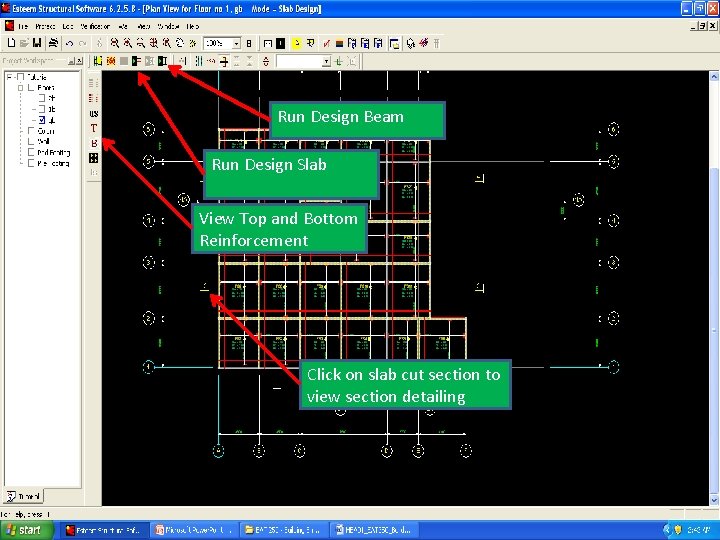Toggle the Floors checkbox in the tree
Screen dimensions: 720x540
pyautogui.click(x=31, y=87)
